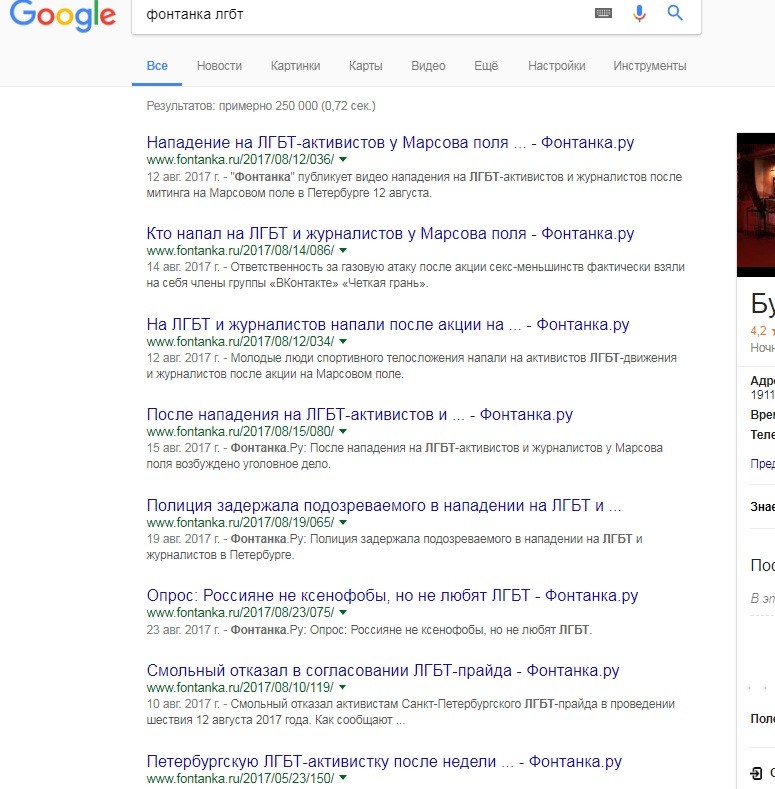This screenshot has width=775, height=789.
Task: Open the on-screen keyboard icon
Action: [x=603, y=14]
